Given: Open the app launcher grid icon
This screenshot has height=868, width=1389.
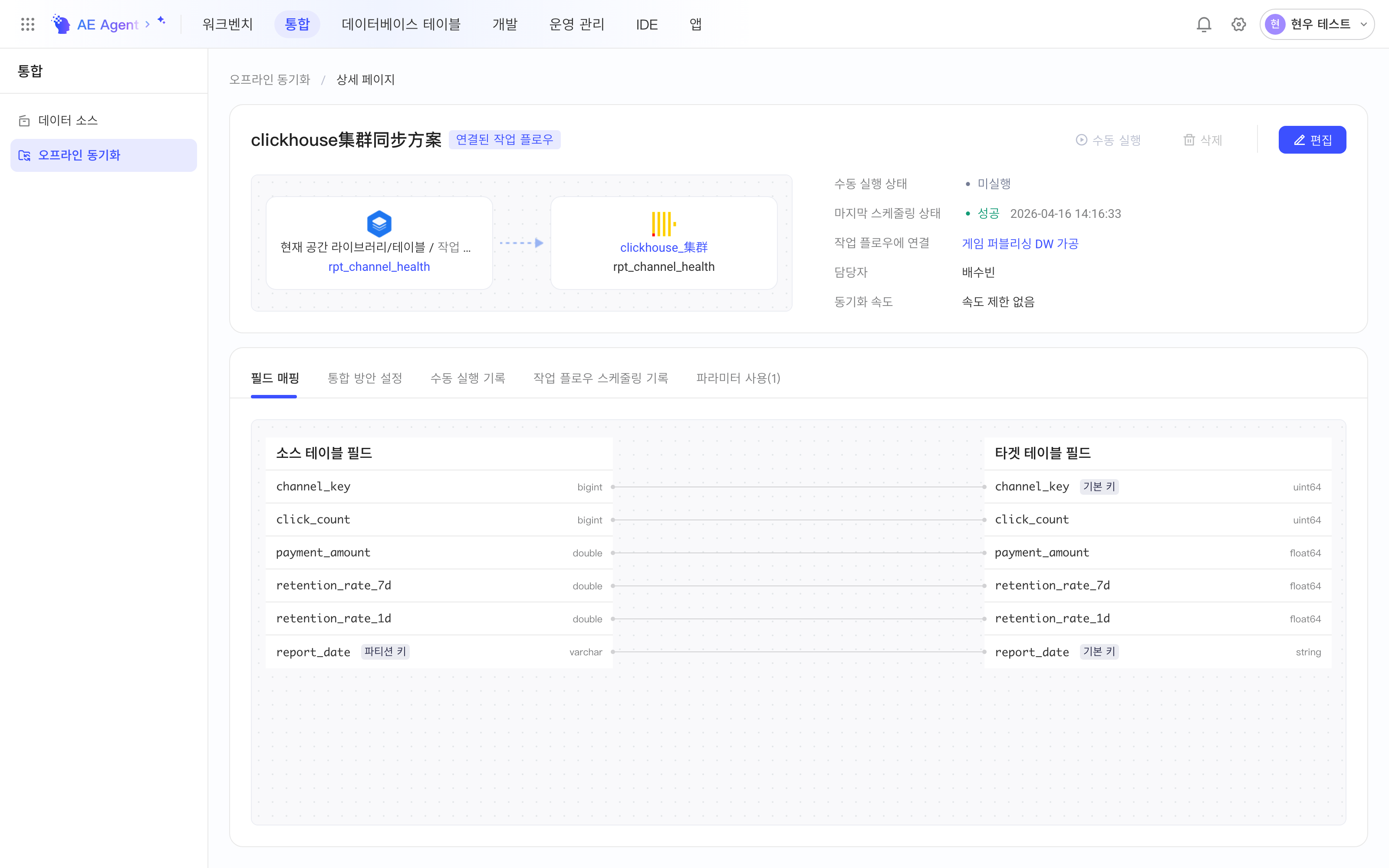Looking at the screenshot, I should pyautogui.click(x=27, y=24).
